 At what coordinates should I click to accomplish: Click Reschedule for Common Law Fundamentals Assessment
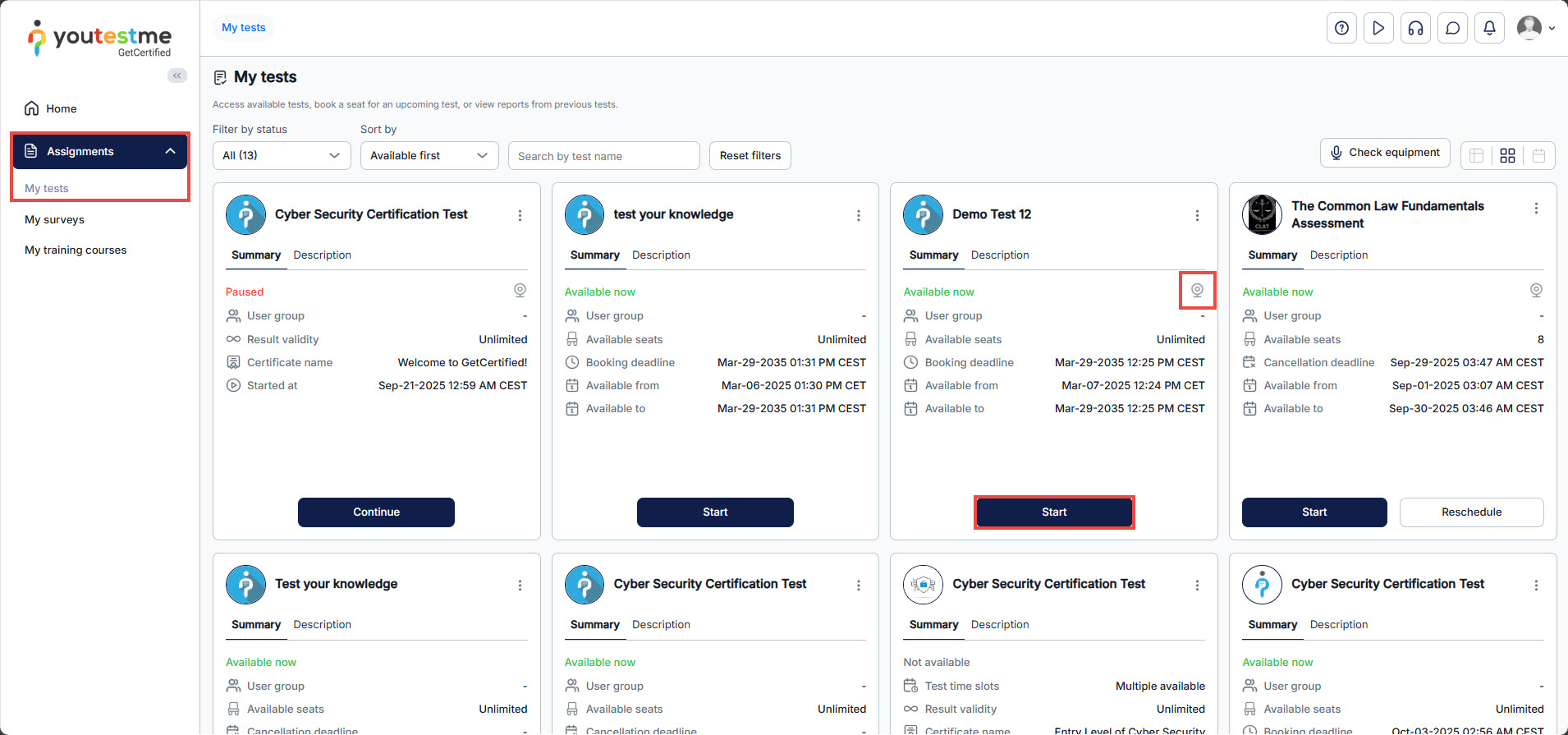pos(1470,512)
